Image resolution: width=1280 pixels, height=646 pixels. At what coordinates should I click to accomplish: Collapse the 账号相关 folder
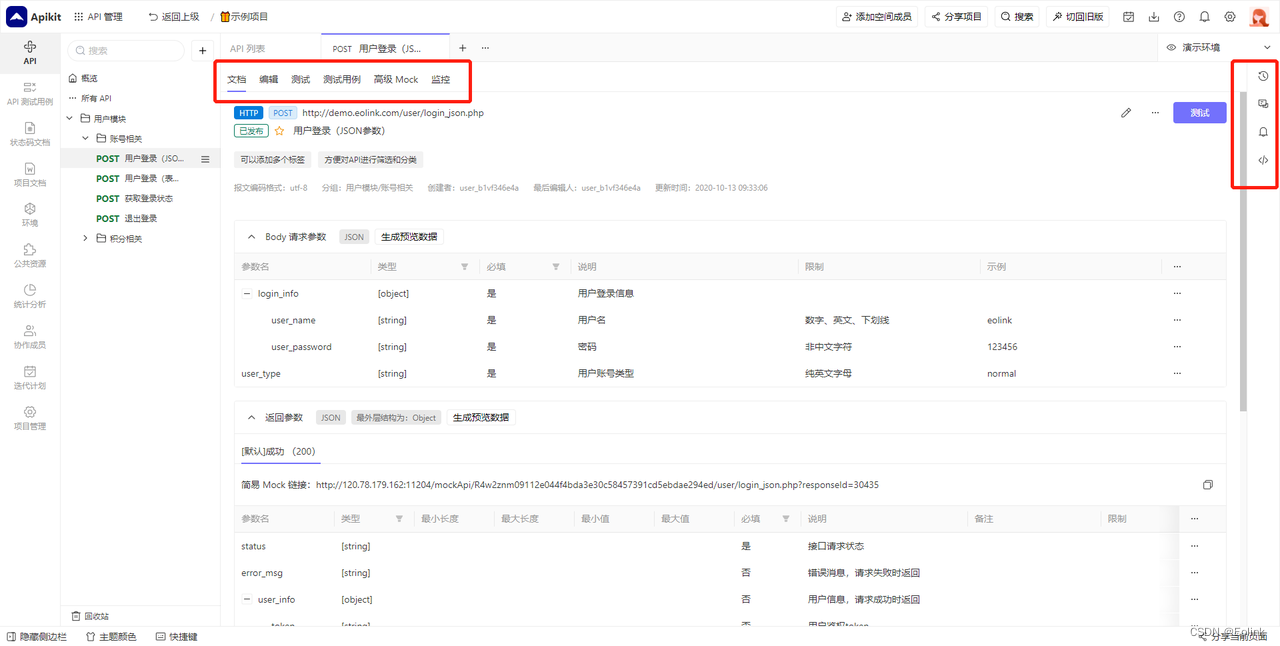point(85,137)
